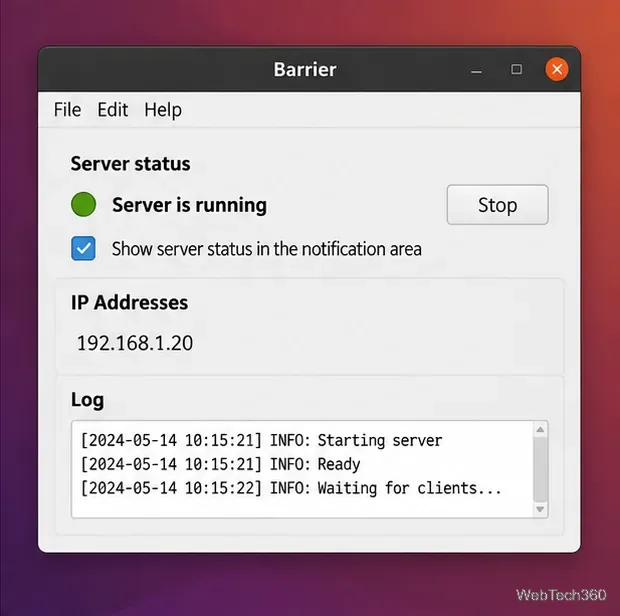
Task: Uncheck Show server status in notification area
Action: click(83, 248)
